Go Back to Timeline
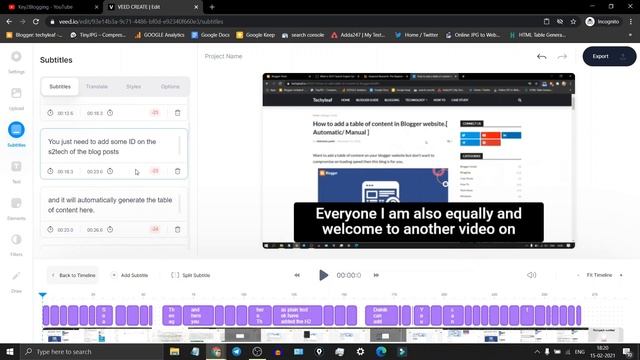The height and width of the screenshot is (360, 640). coord(73,275)
